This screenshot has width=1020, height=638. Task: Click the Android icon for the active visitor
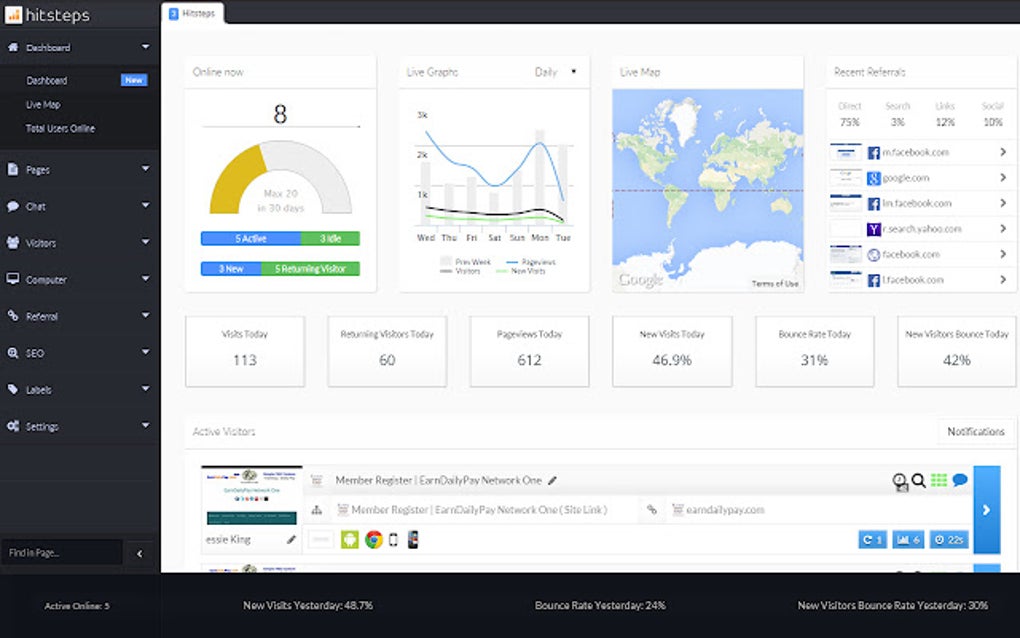point(349,539)
